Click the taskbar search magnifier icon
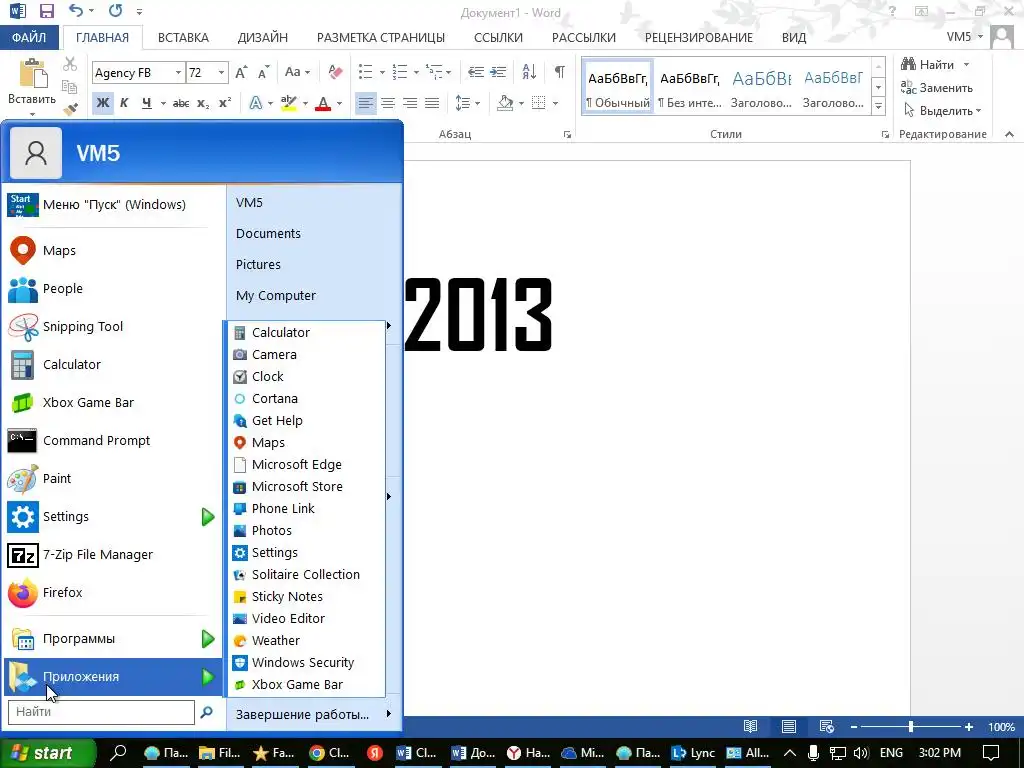 pyautogui.click(x=118, y=753)
